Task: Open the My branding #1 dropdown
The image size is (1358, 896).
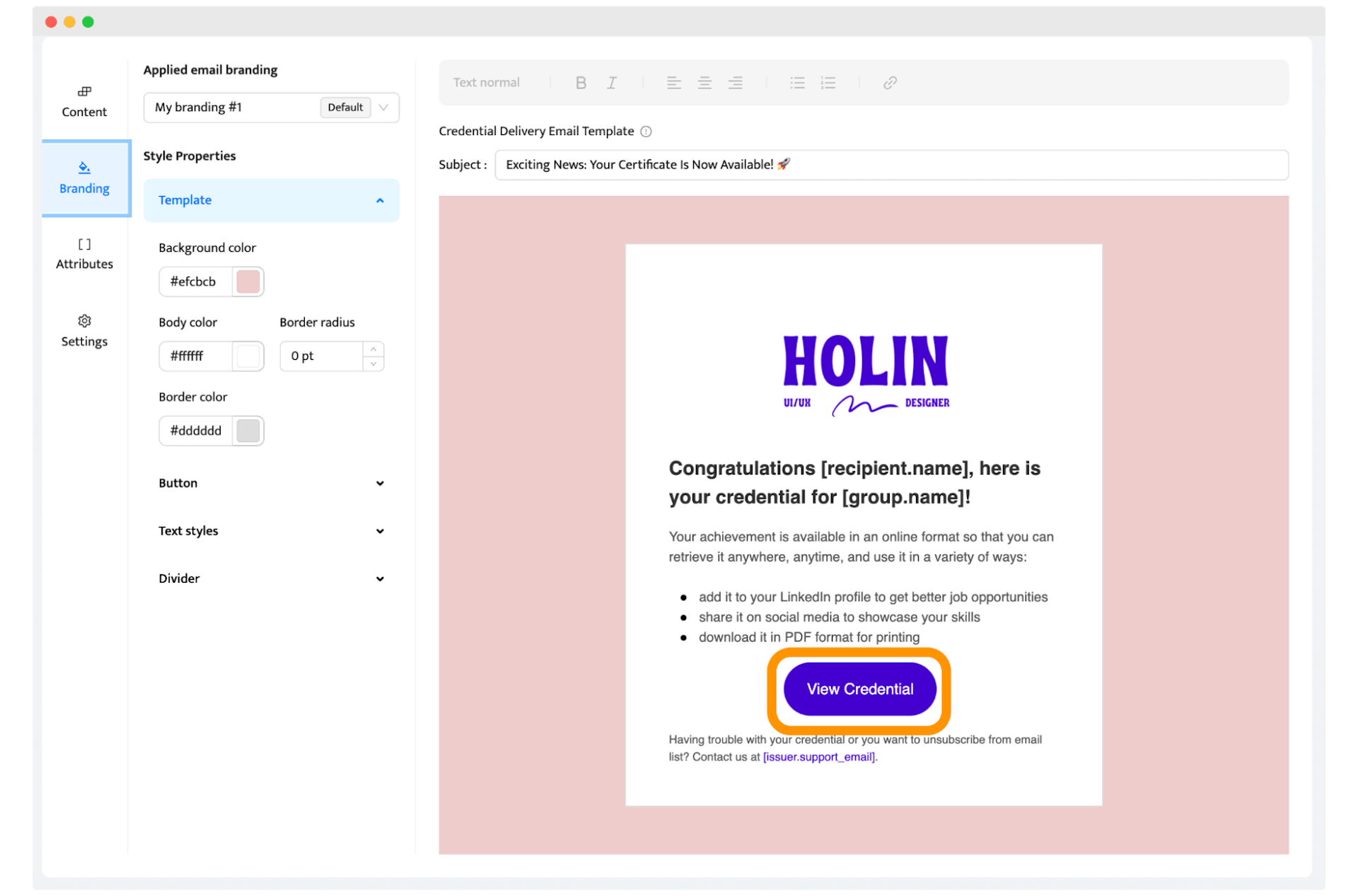Action: [383, 107]
